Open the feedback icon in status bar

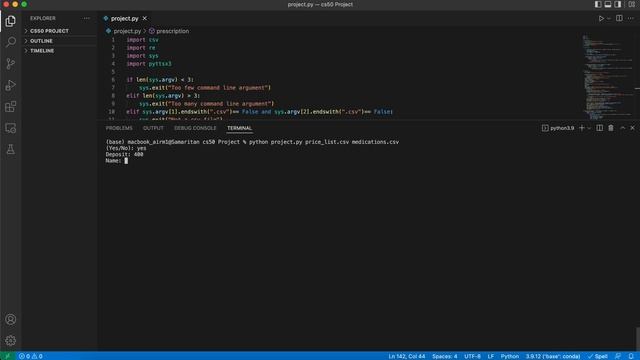pyautogui.click(x=618, y=356)
